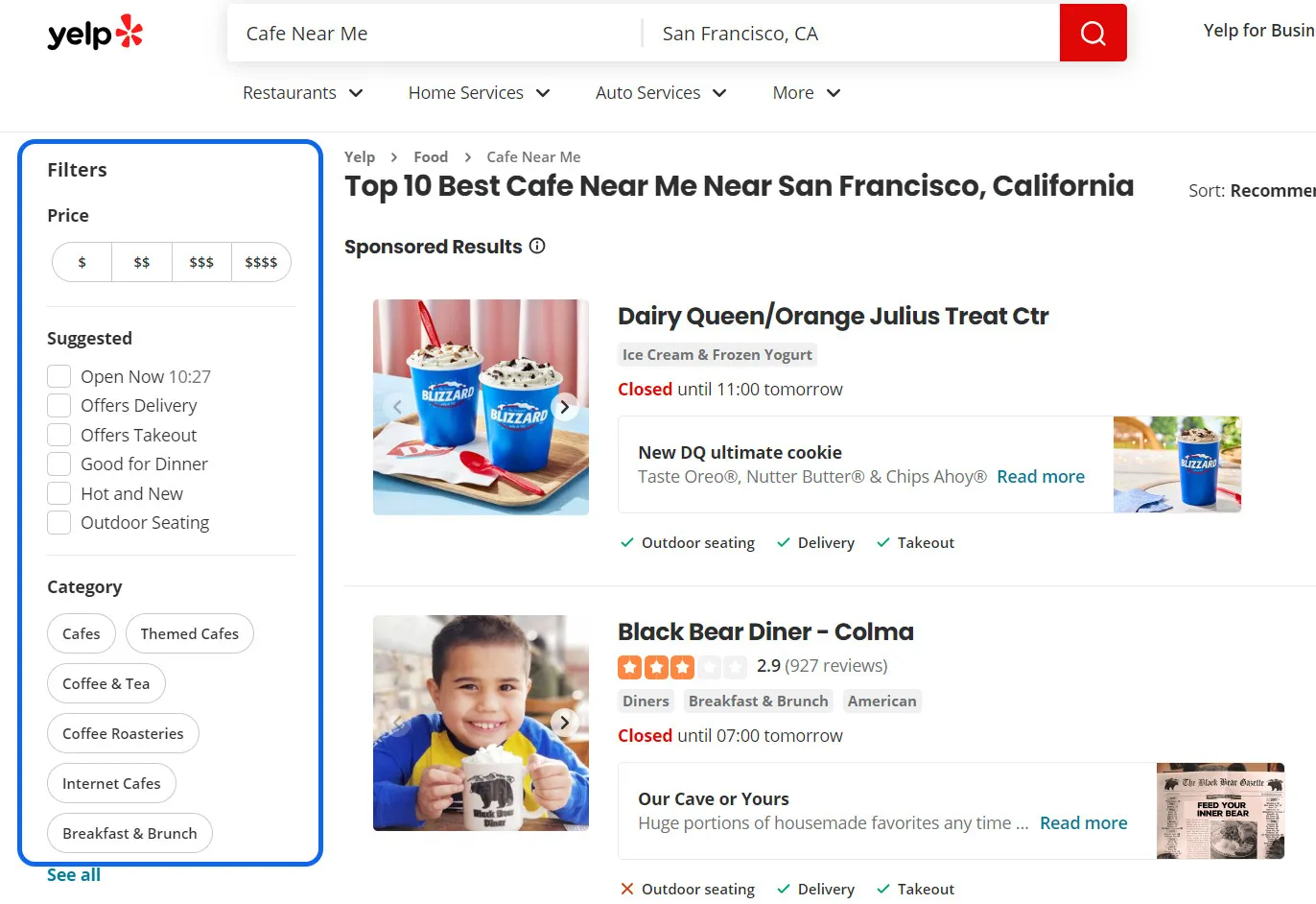
Task: Open the Restaurants menu
Action: tap(302, 92)
